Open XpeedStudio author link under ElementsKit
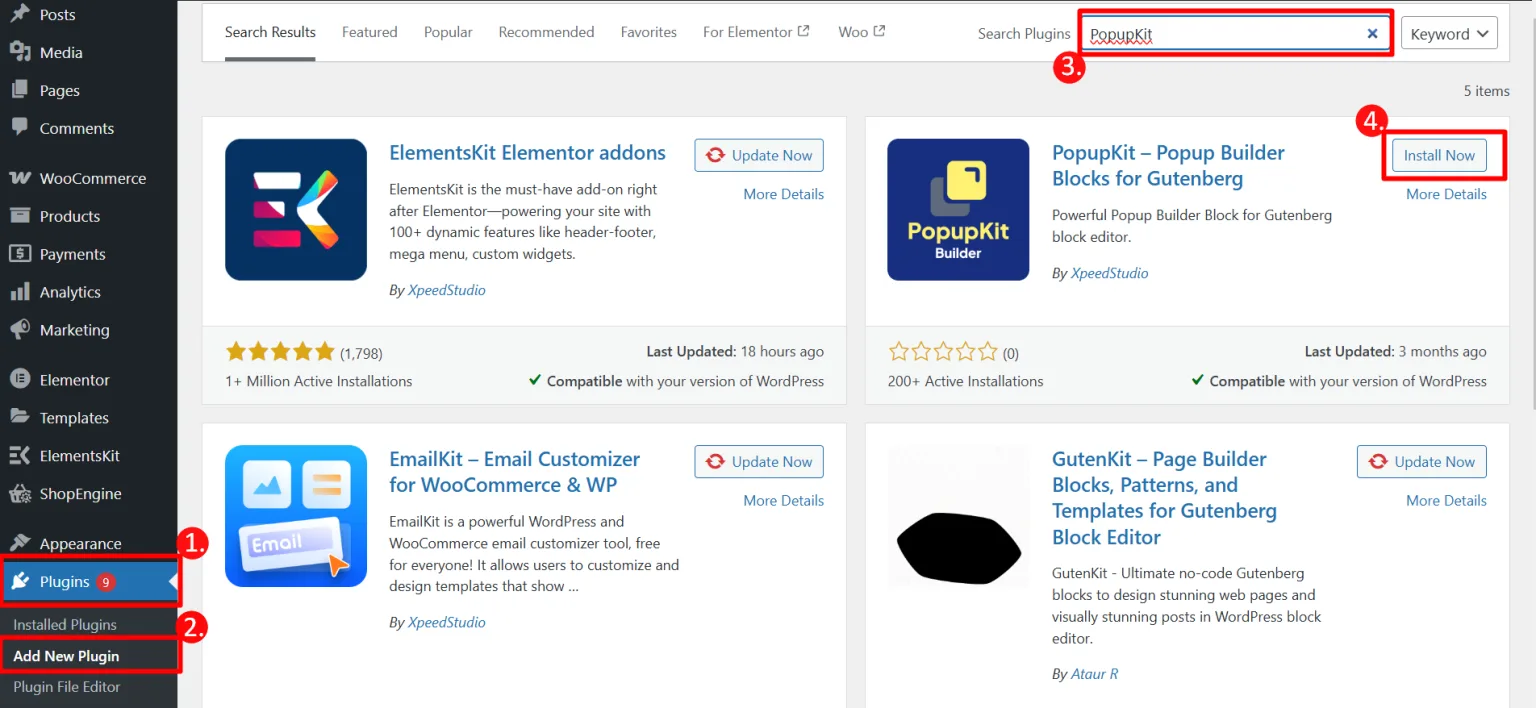 (447, 290)
